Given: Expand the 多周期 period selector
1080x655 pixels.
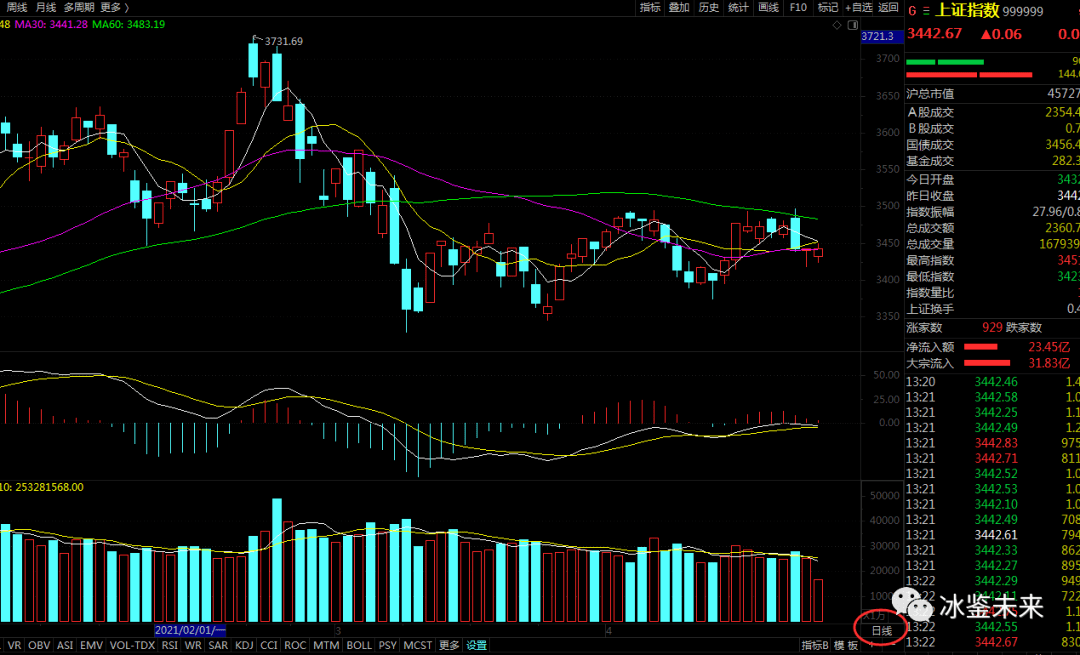Looking at the screenshot, I should click(78, 7).
